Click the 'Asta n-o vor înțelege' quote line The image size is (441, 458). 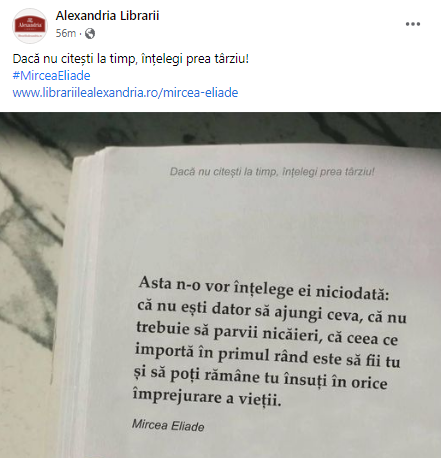click(x=264, y=289)
